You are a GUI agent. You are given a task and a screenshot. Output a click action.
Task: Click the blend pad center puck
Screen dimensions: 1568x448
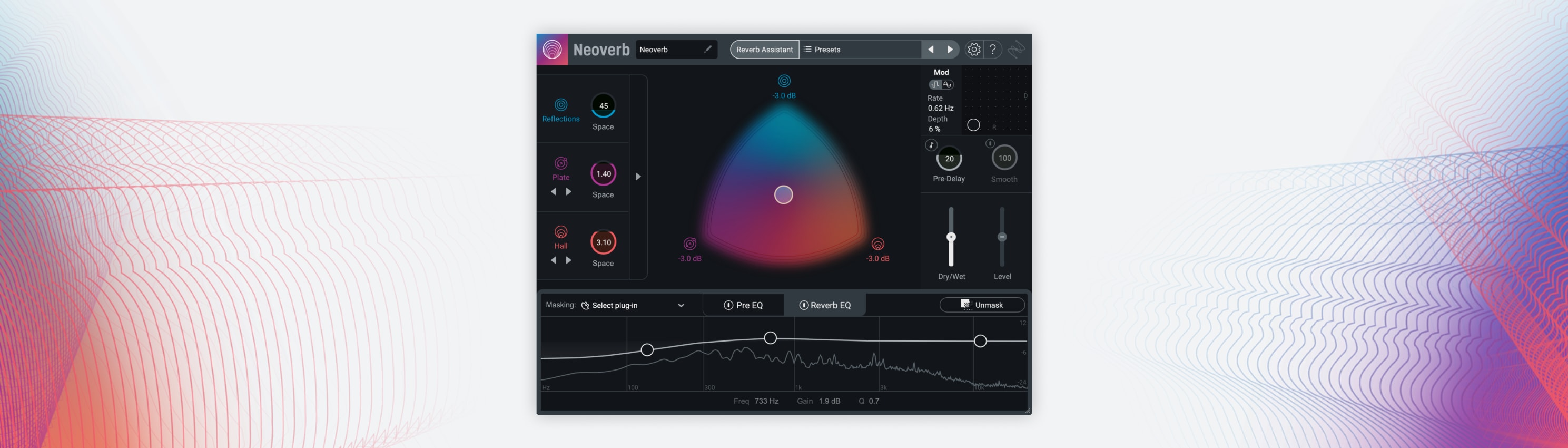(x=783, y=195)
